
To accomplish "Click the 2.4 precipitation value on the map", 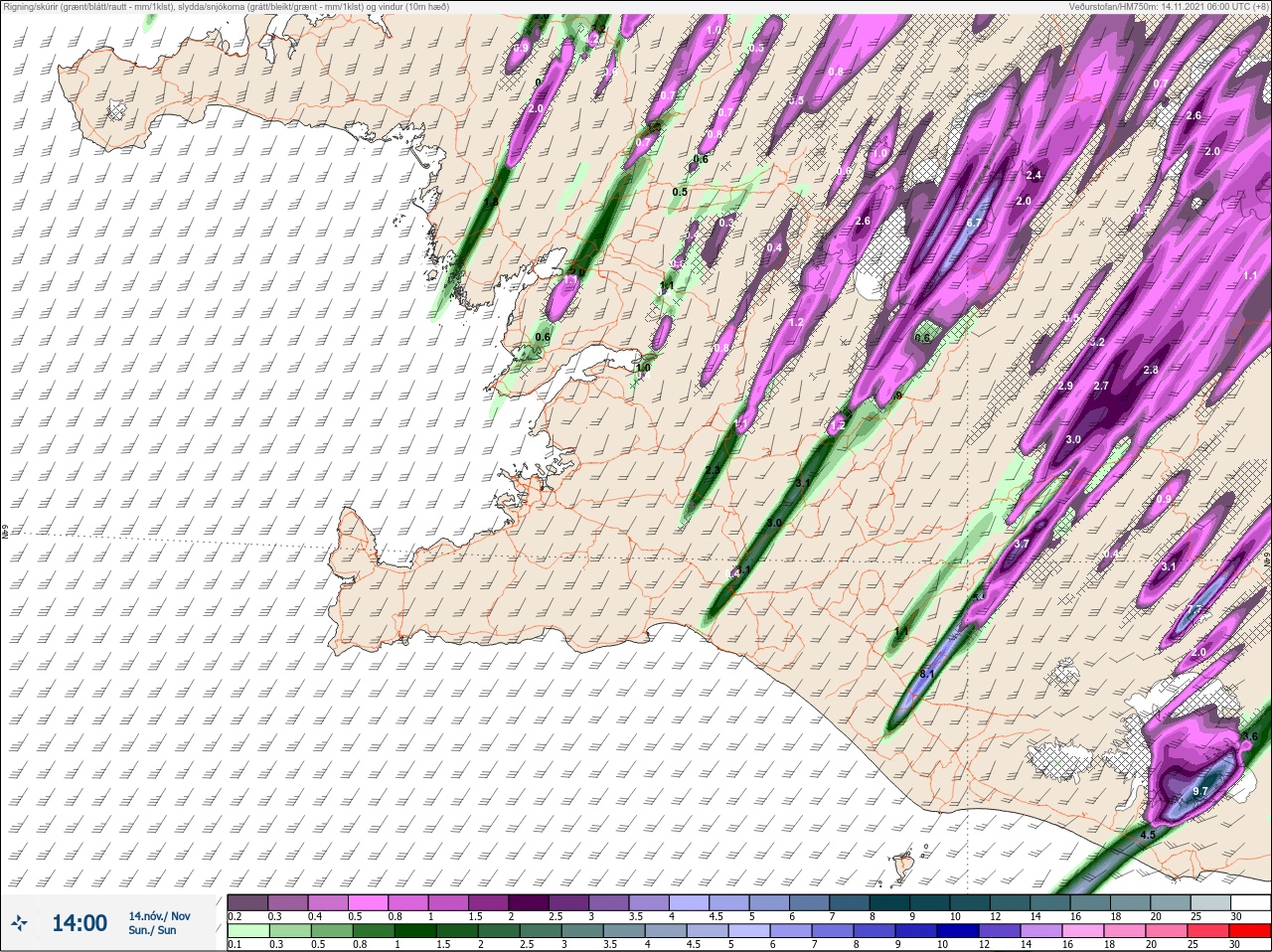I will click(1033, 175).
